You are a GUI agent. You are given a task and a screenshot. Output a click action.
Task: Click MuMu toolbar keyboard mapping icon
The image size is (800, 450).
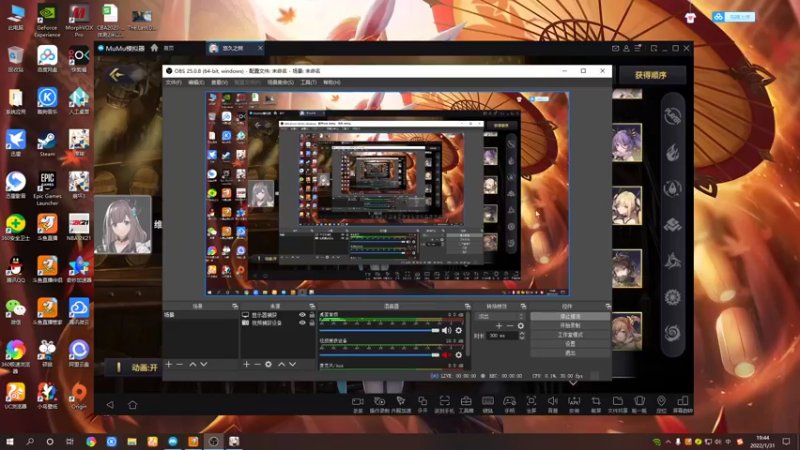click(488, 402)
